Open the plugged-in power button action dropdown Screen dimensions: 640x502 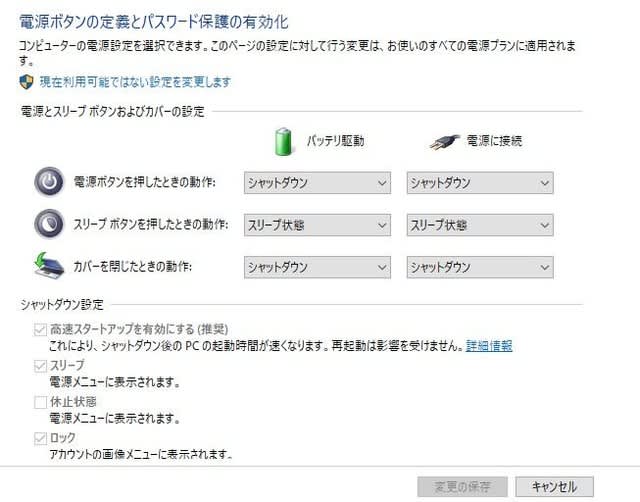(x=480, y=183)
